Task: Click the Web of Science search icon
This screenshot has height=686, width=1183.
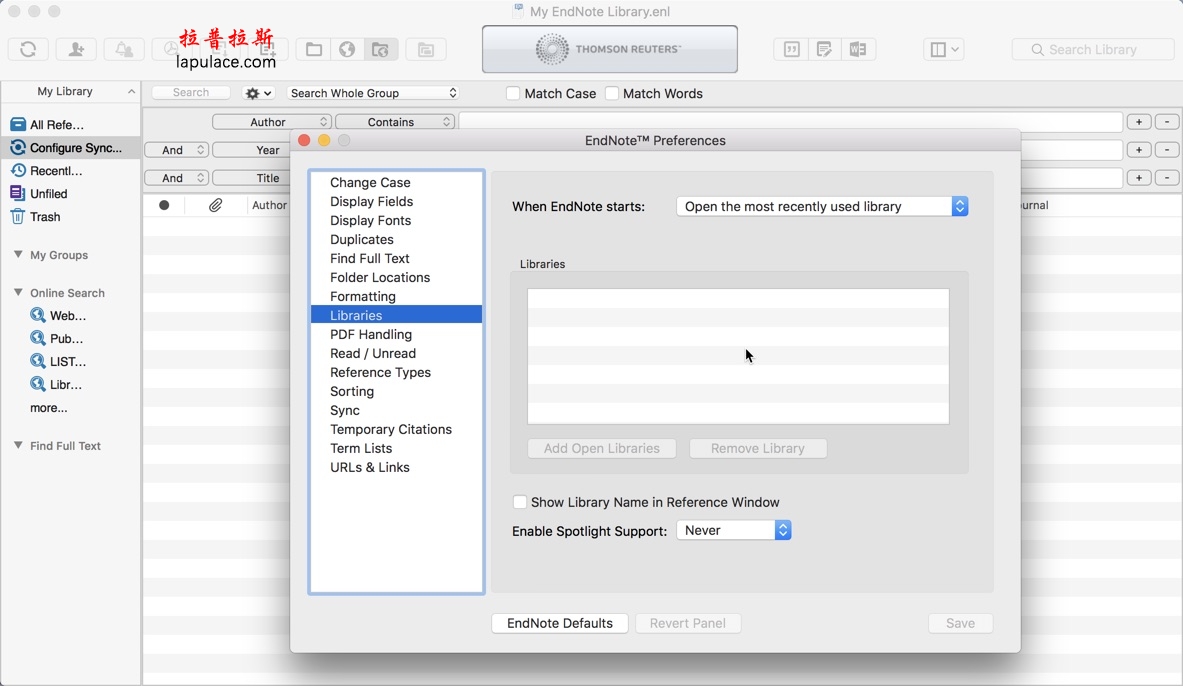Action: (38, 315)
